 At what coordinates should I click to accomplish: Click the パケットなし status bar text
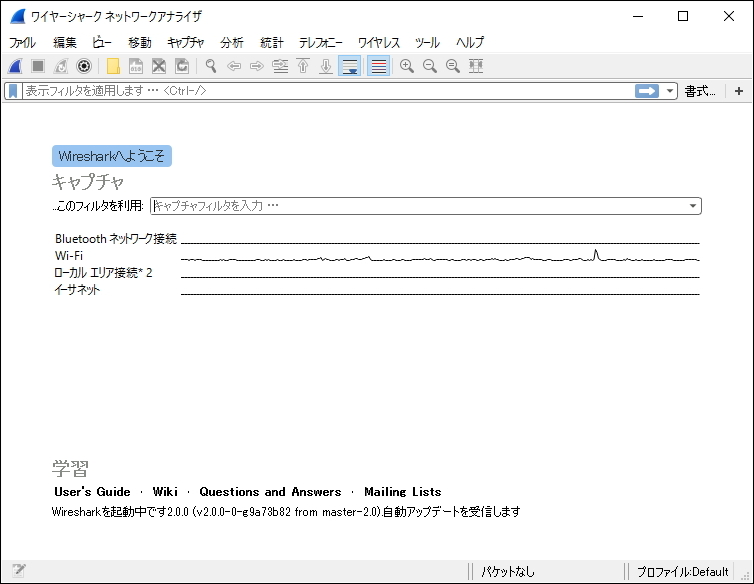point(507,571)
